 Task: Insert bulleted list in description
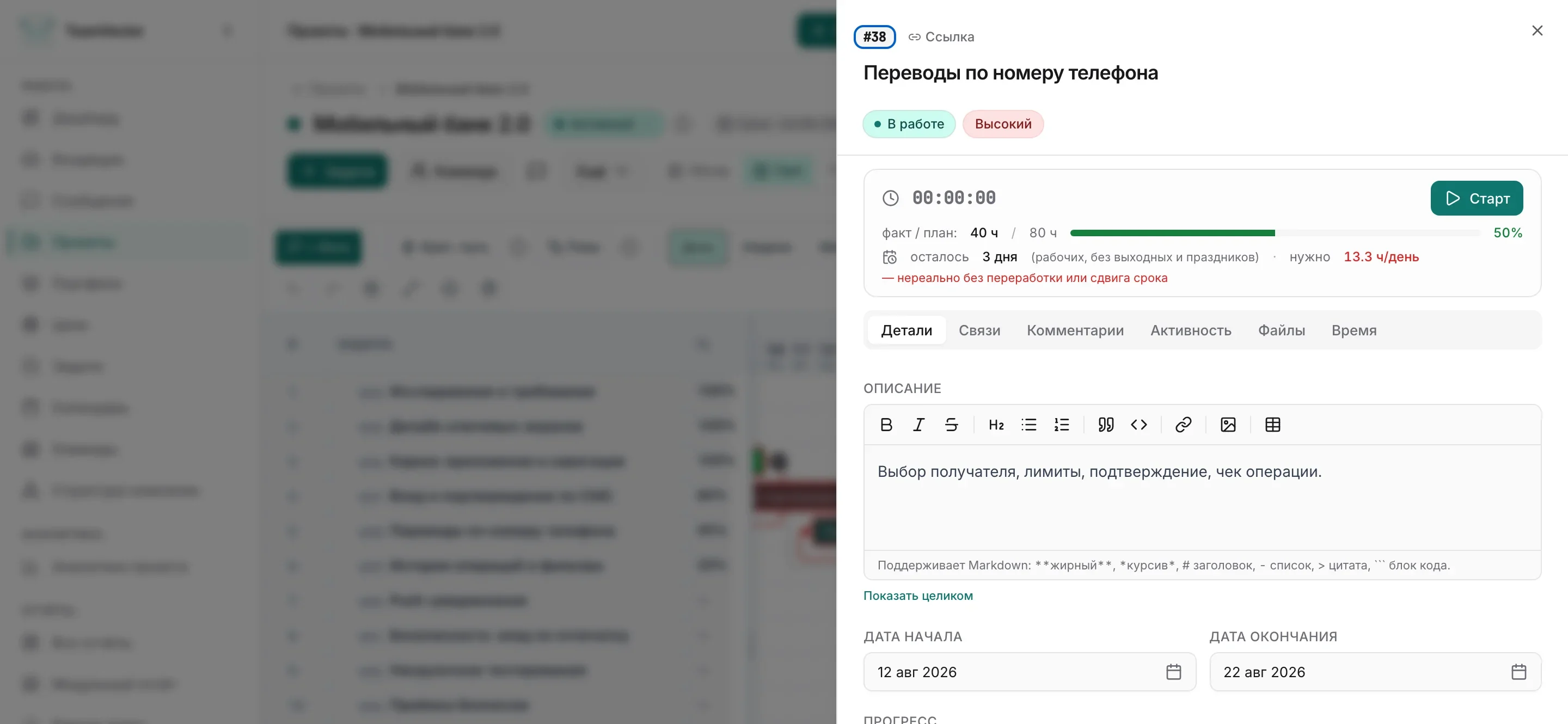pyautogui.click(x=1028, y=425)
